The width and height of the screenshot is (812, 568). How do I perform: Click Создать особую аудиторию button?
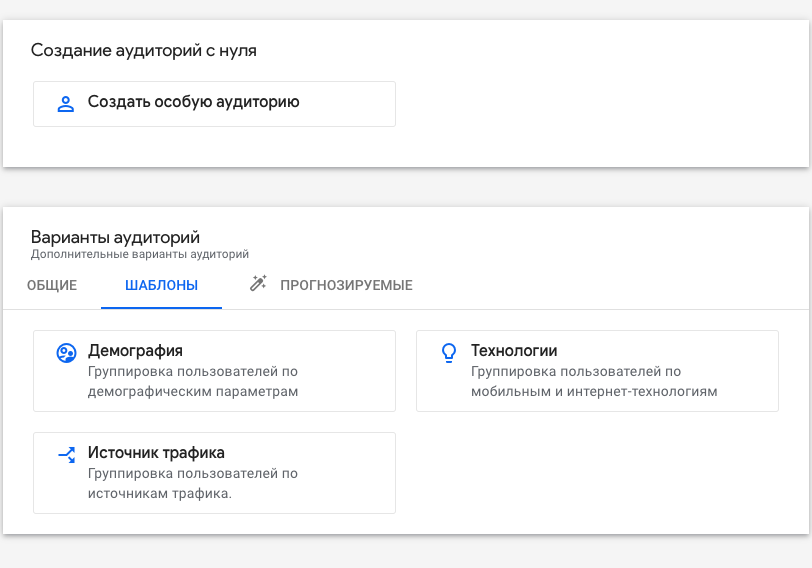(214, 104)
